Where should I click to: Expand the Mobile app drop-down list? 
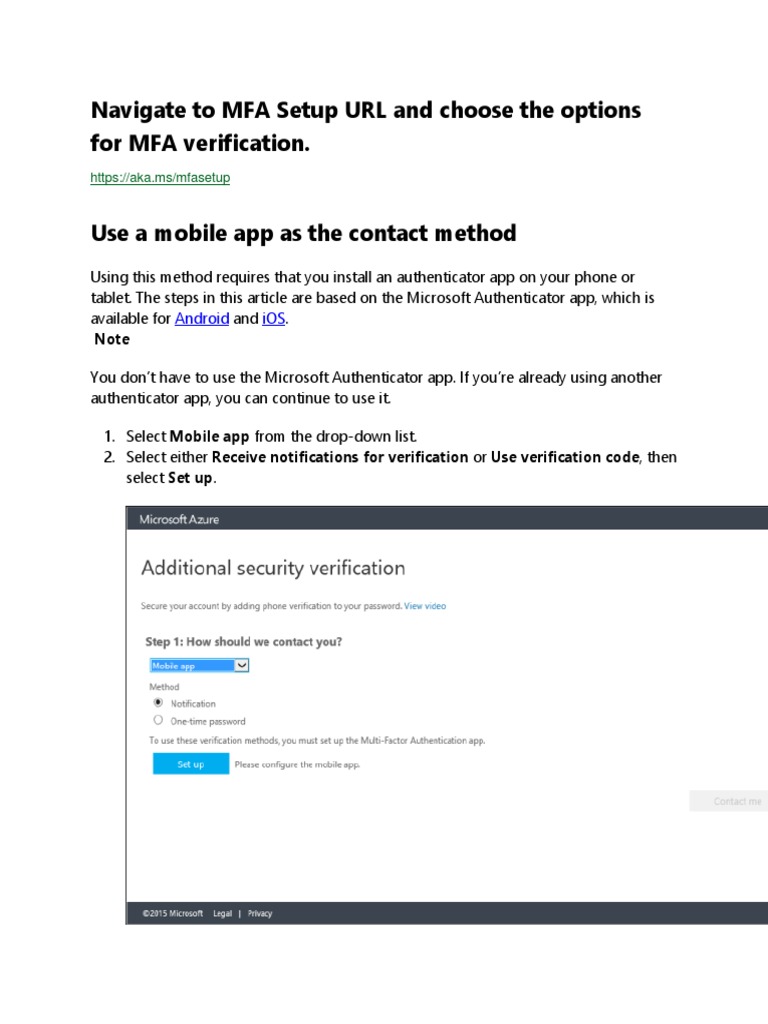click(241, 665)
